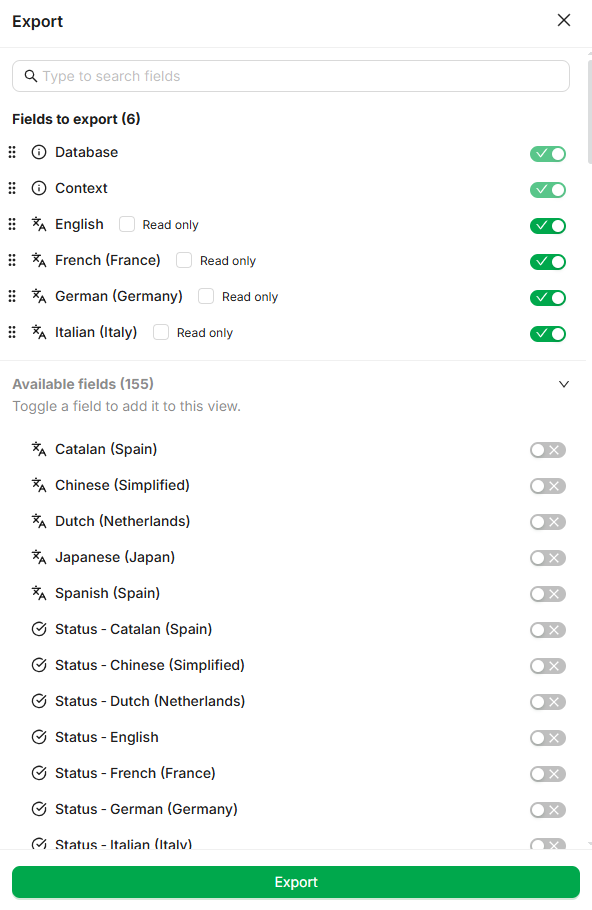The image size is (592, 910).
Task: Click the drag handle for Italian (Italy)
Action: (x=12, y=332)
